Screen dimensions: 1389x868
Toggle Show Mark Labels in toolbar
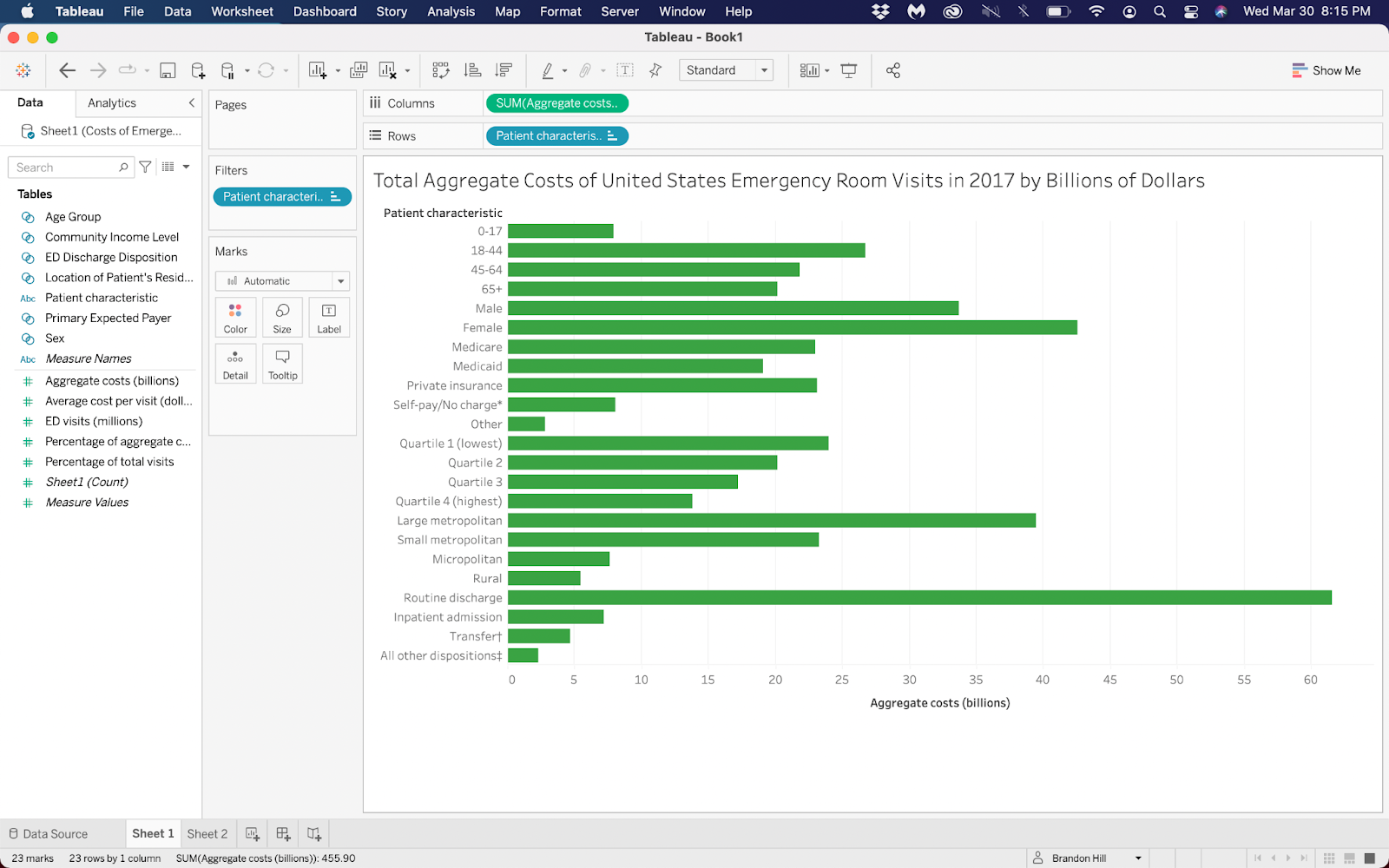click(x=625, y=70)
